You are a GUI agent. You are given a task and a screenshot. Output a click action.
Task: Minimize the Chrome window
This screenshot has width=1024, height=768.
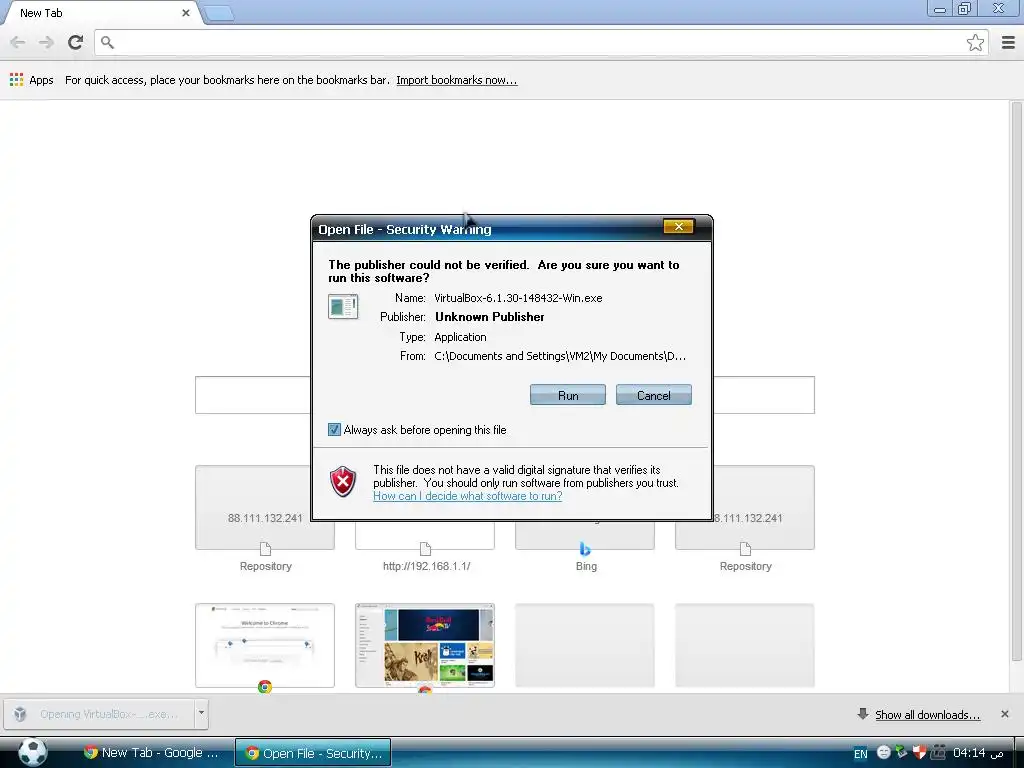940,9
